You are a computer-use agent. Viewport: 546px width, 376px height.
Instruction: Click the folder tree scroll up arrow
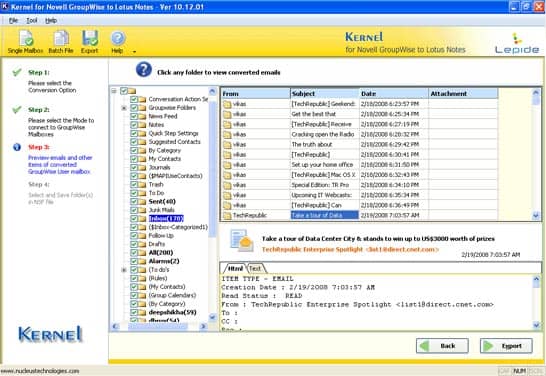[212, 91]
